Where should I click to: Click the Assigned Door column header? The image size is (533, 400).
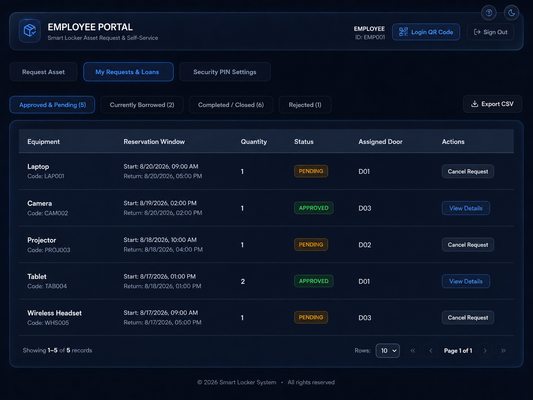(x=380, y=142)
